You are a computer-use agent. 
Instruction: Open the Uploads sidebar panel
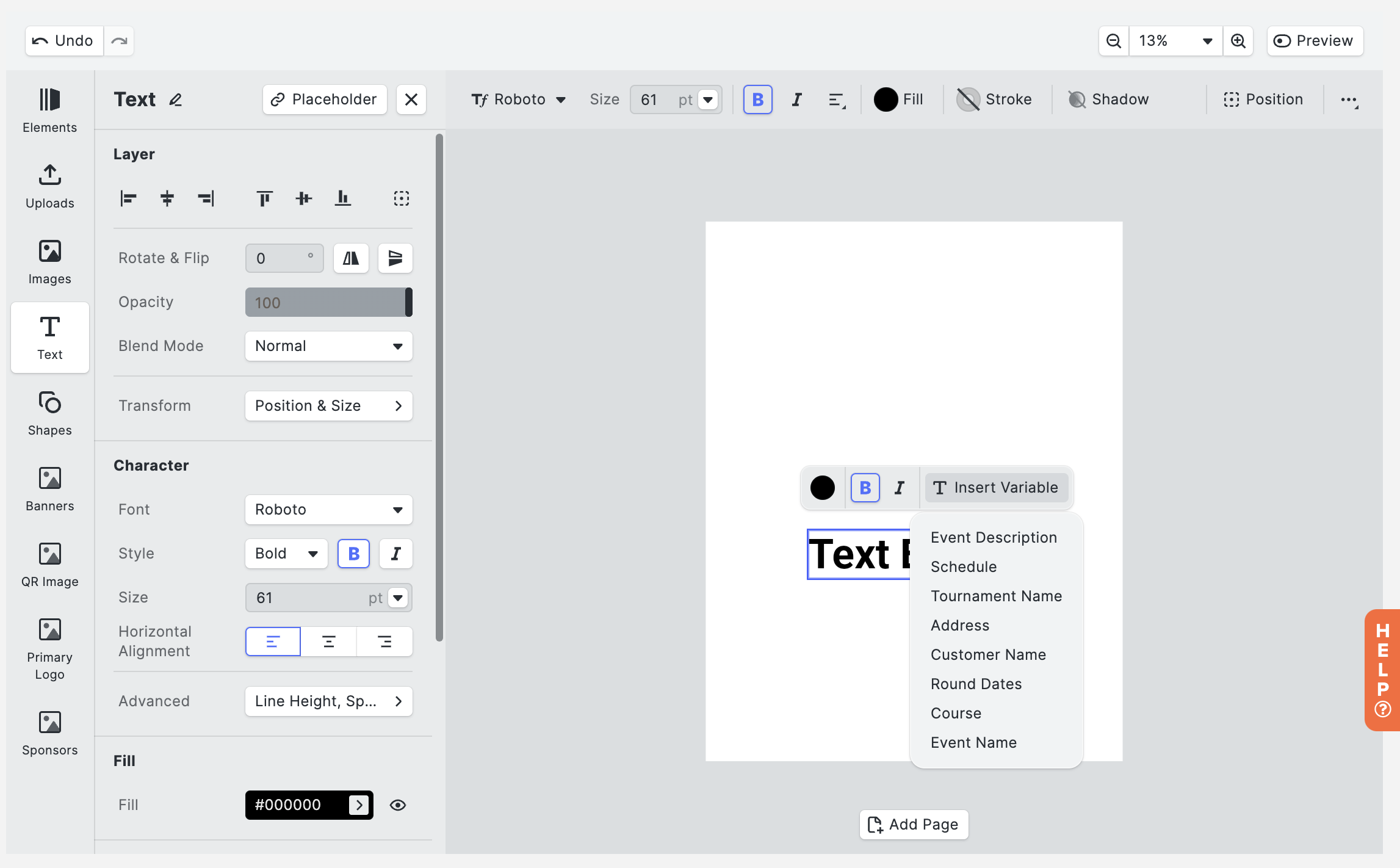pyautogui.click(x=49, y=186)
